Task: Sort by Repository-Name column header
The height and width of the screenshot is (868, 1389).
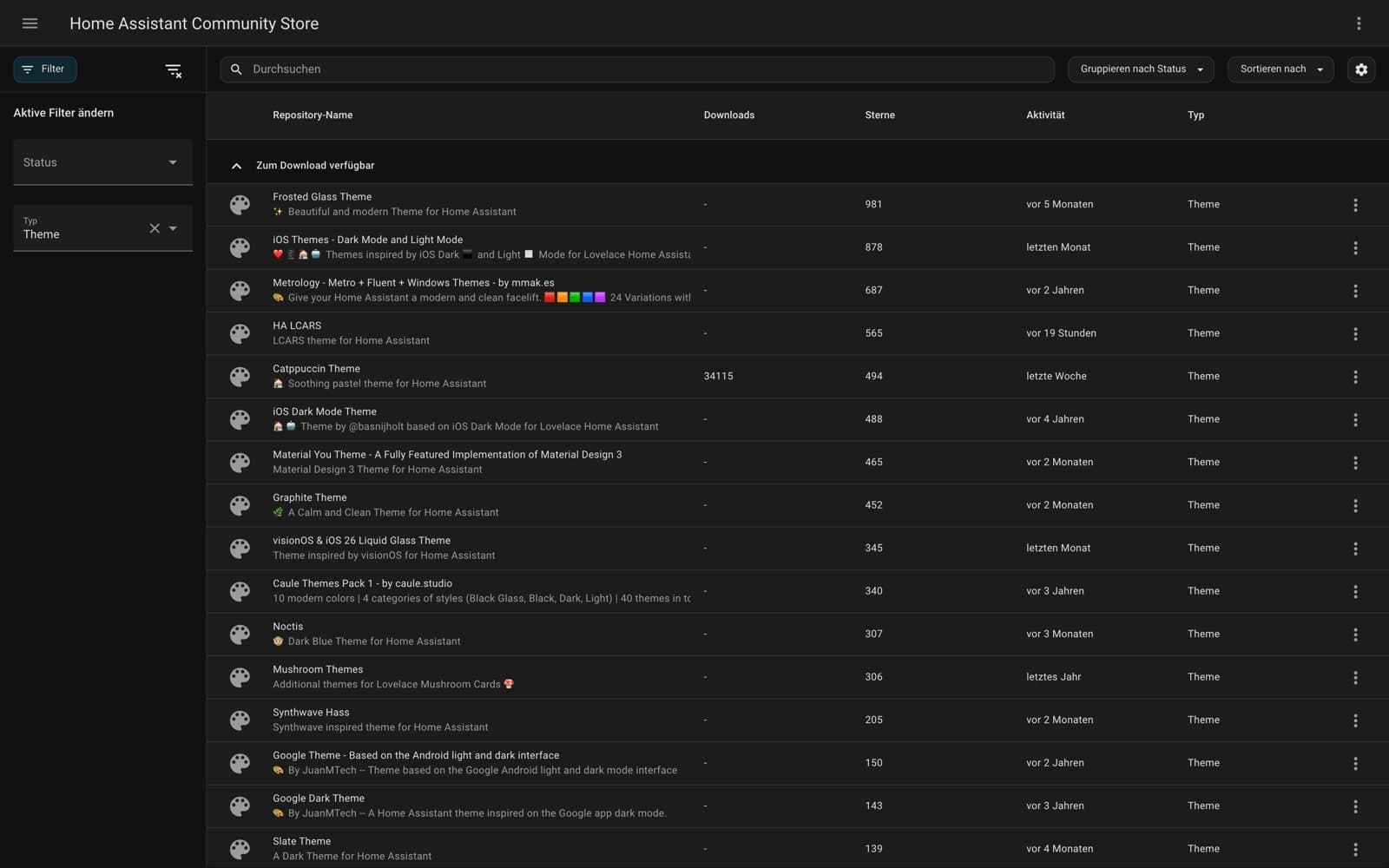Action: click(x=313, y=115)
